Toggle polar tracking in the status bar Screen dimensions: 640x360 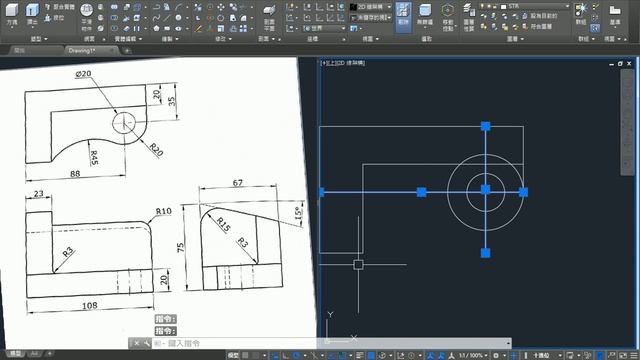(297, 356)
